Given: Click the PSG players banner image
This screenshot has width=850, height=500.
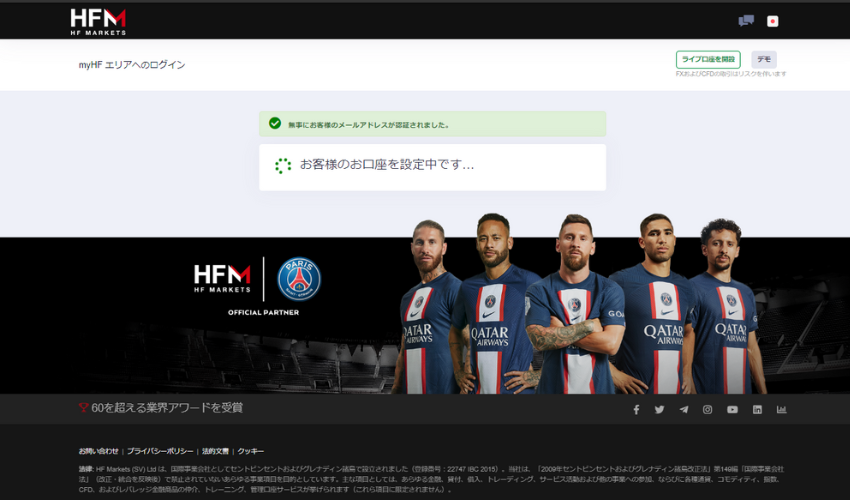Looking at the screenshot, I should (x=578, y=304).
